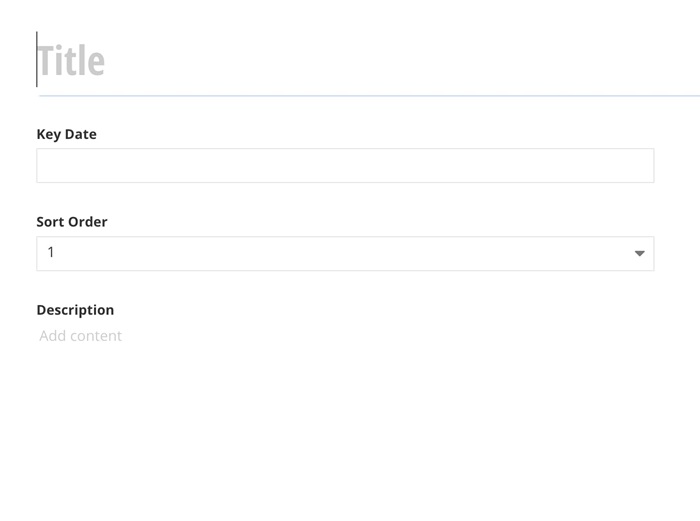Viewport: 700px width, 521px height.
Task: Click the text cursor before Title
Action: click(37, 60)
